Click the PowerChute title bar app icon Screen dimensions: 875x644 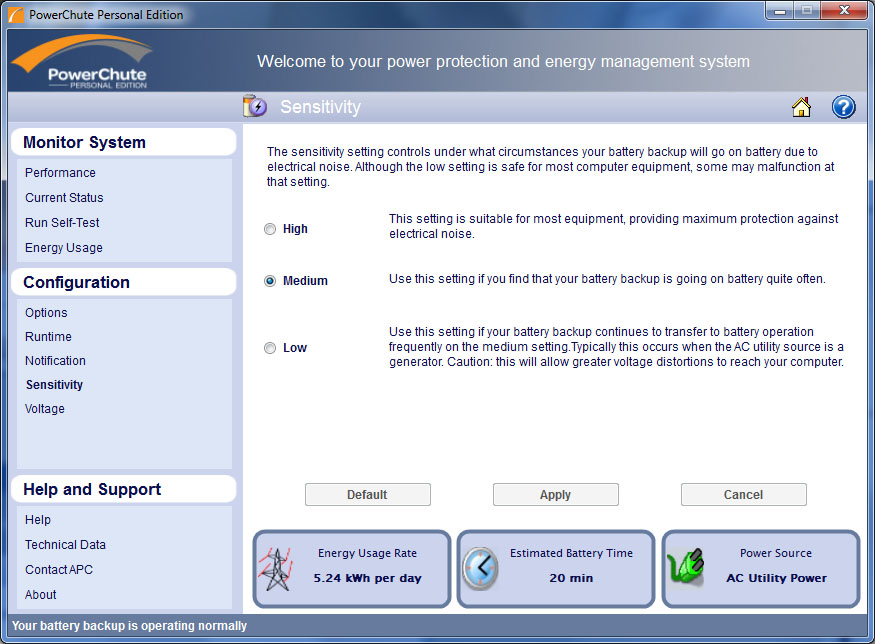[16, 15]
